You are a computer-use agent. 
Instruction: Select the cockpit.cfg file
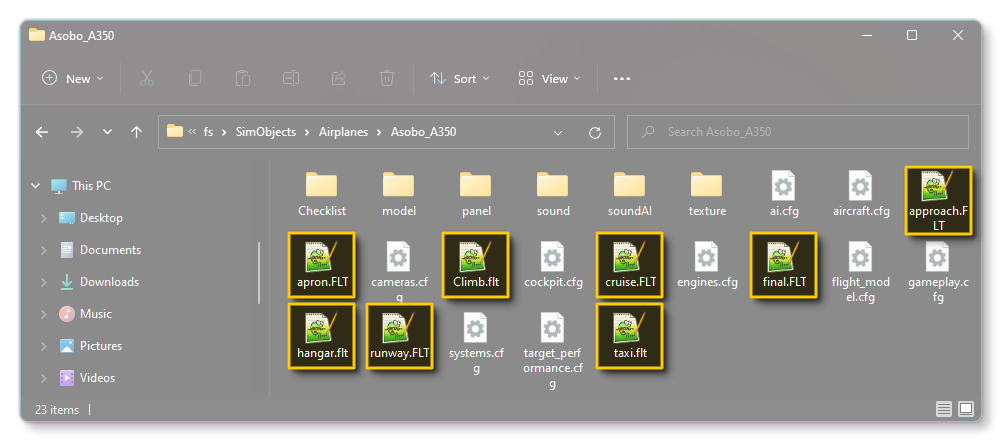point(553,265)
